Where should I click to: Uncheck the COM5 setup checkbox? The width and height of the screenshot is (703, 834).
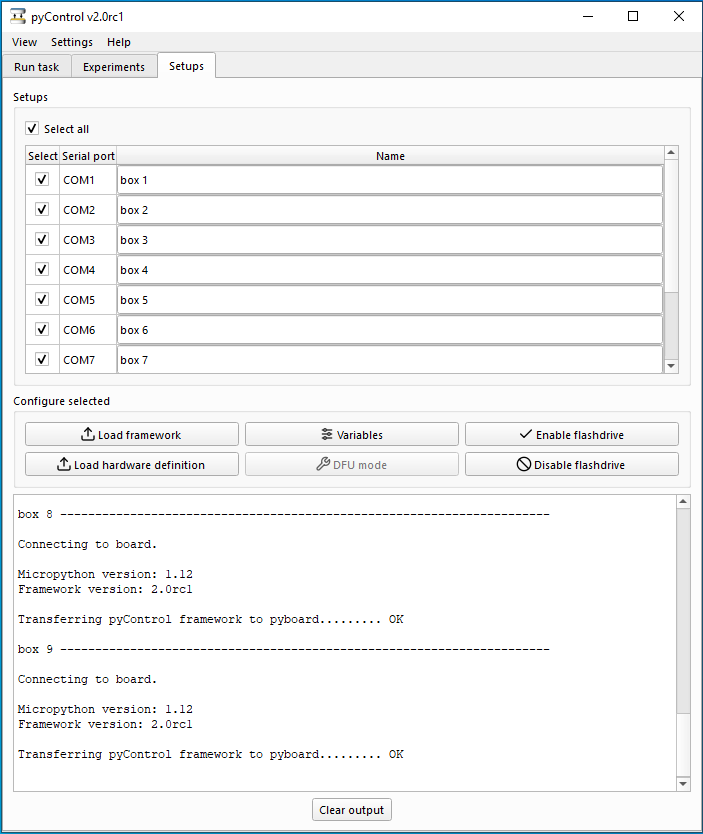pyautogui.click(x=41, y=299)
